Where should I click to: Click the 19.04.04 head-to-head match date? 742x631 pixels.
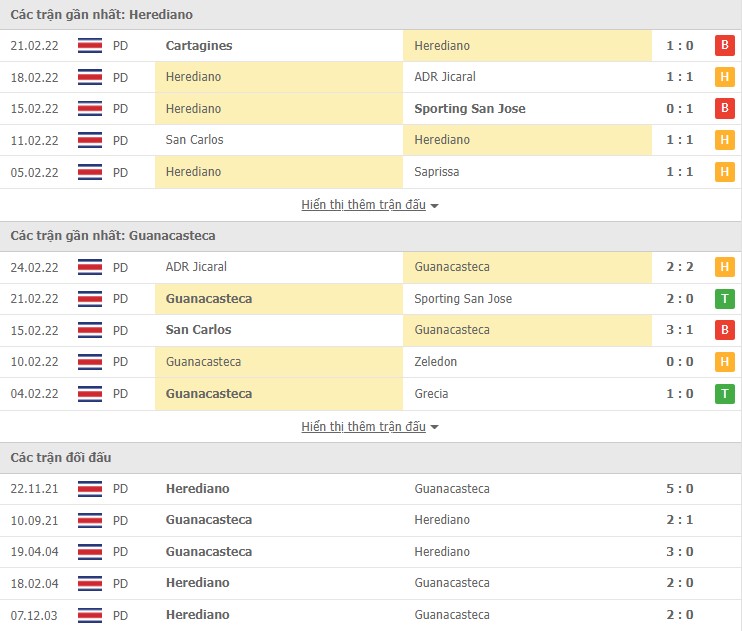point(32,552)
